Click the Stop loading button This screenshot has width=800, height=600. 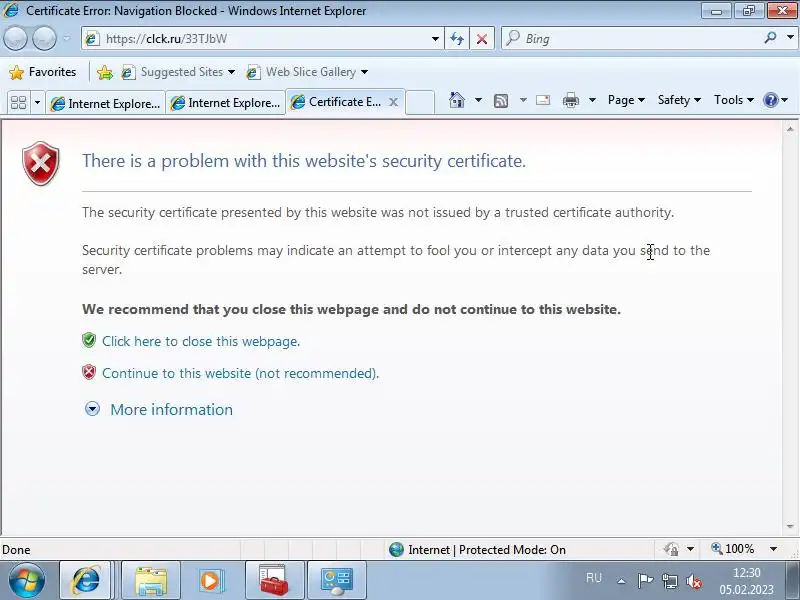point(481,39)
